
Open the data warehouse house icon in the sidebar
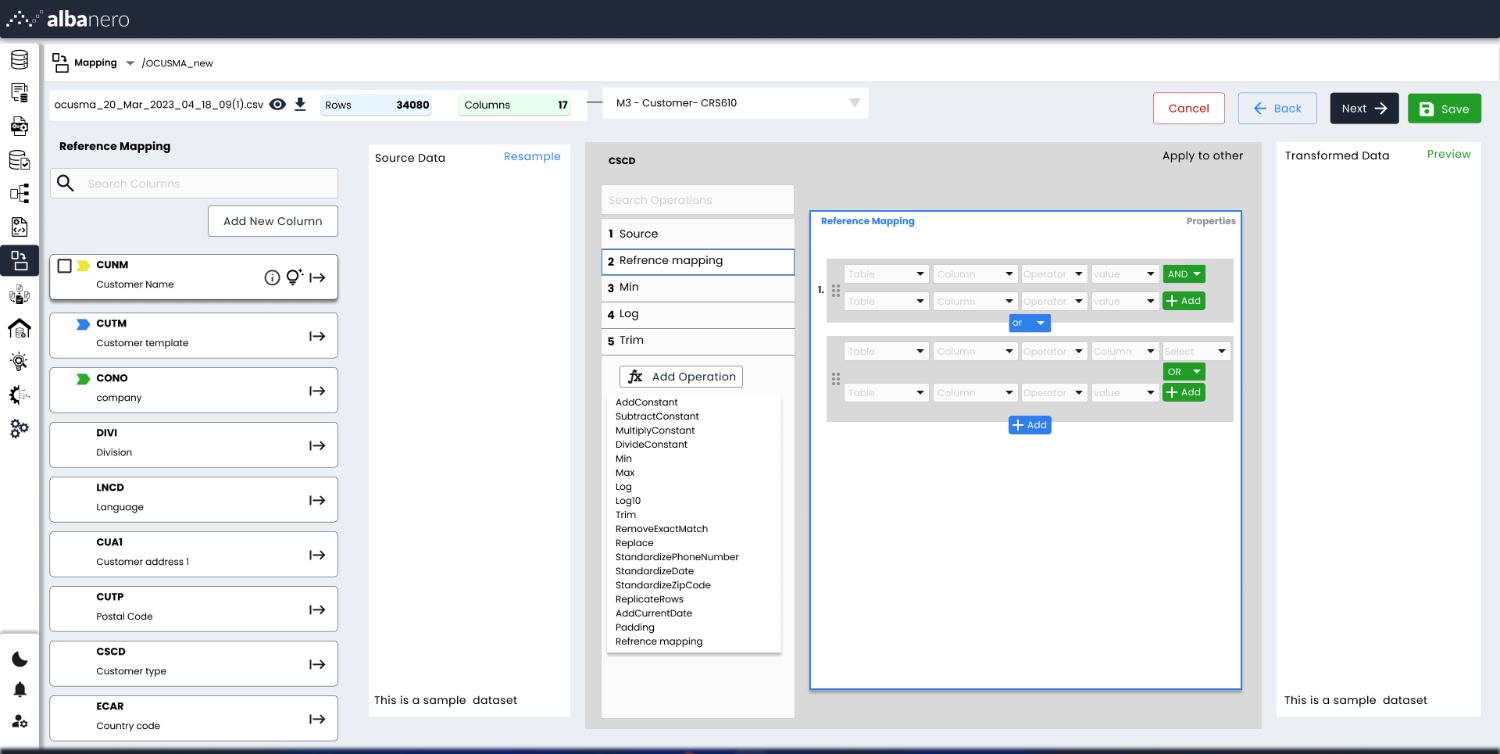coord(19,329)
